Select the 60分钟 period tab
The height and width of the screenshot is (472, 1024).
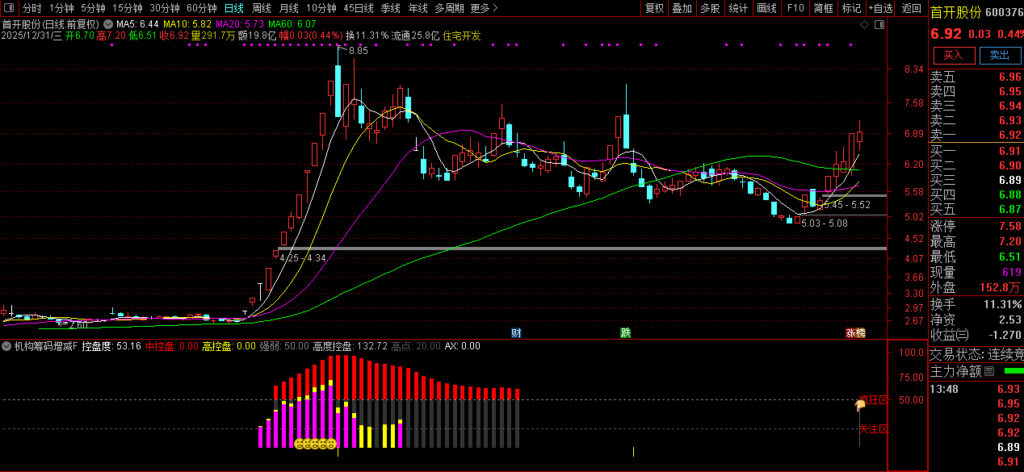(202, 8)
